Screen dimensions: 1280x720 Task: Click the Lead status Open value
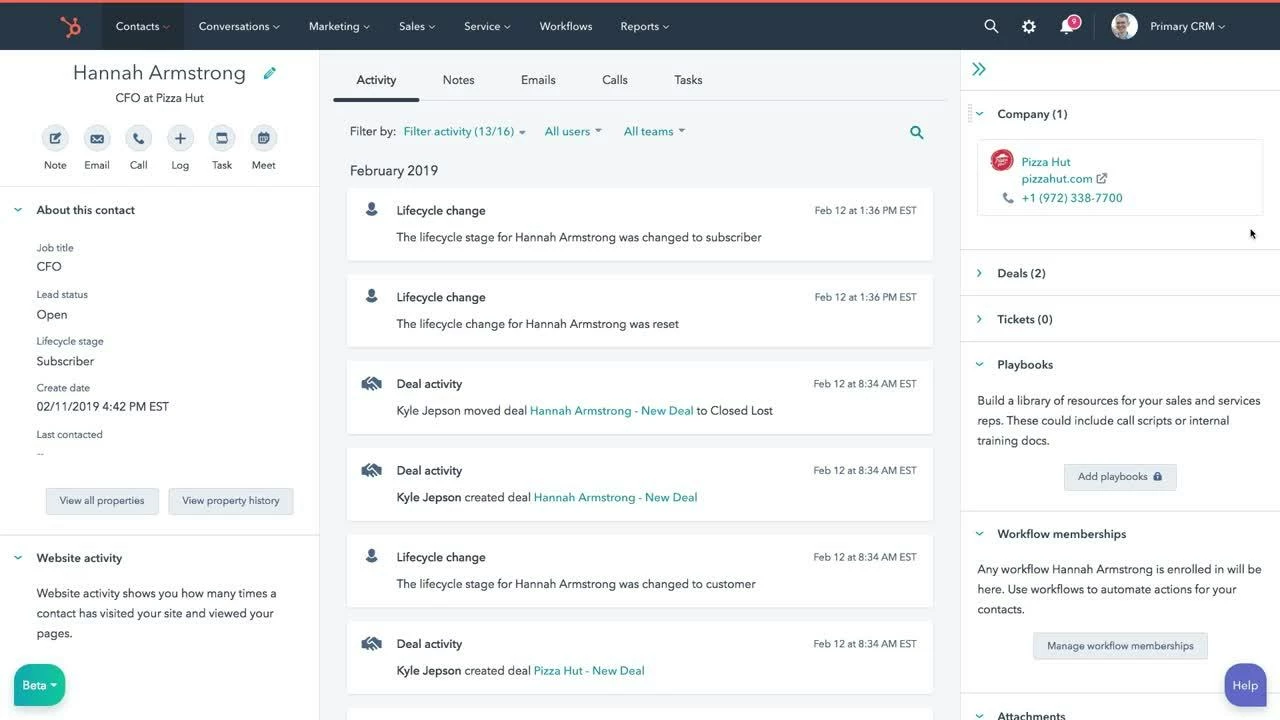(52, 315)
